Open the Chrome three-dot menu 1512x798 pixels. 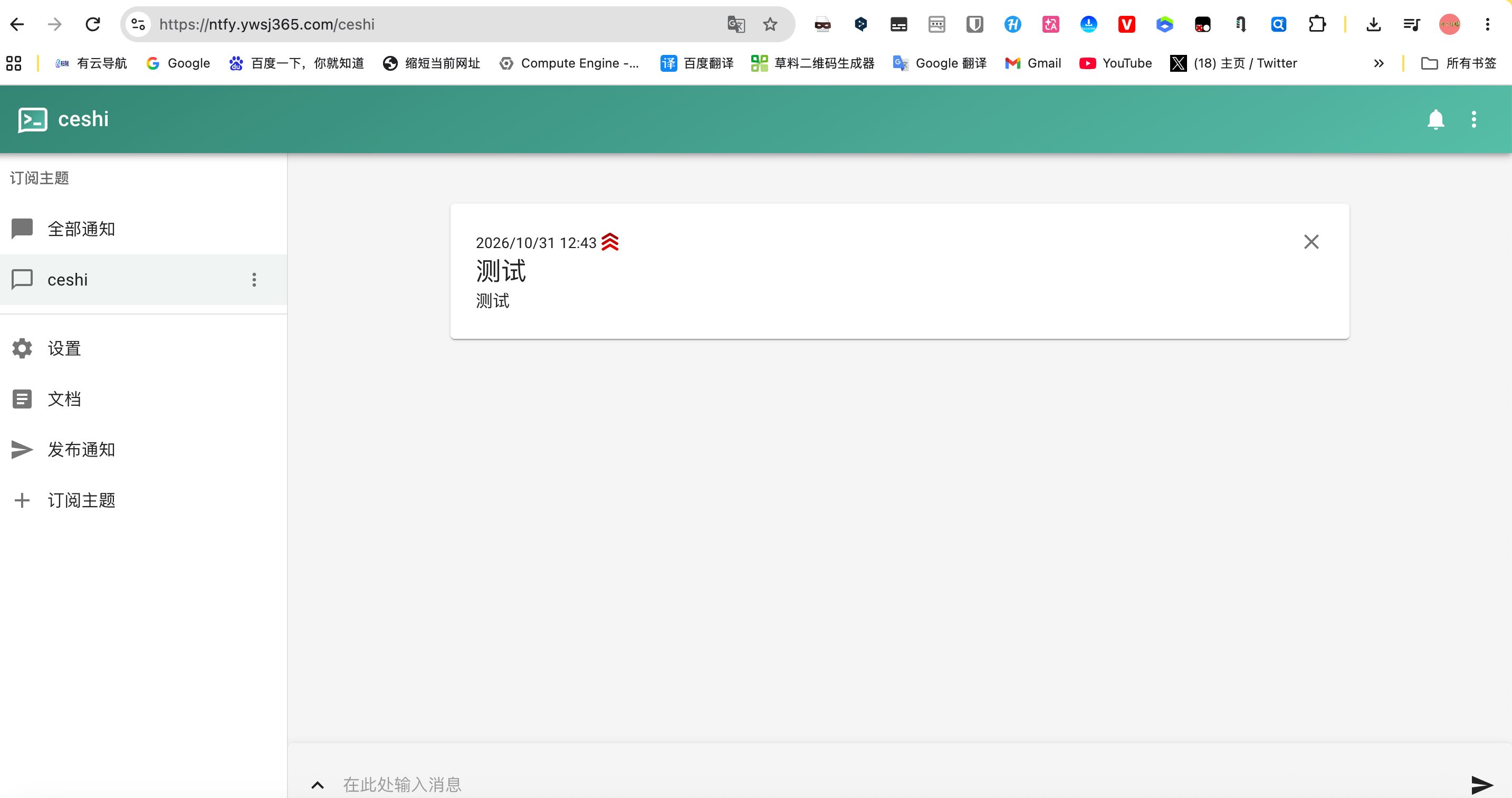[x=1487, y=24]
